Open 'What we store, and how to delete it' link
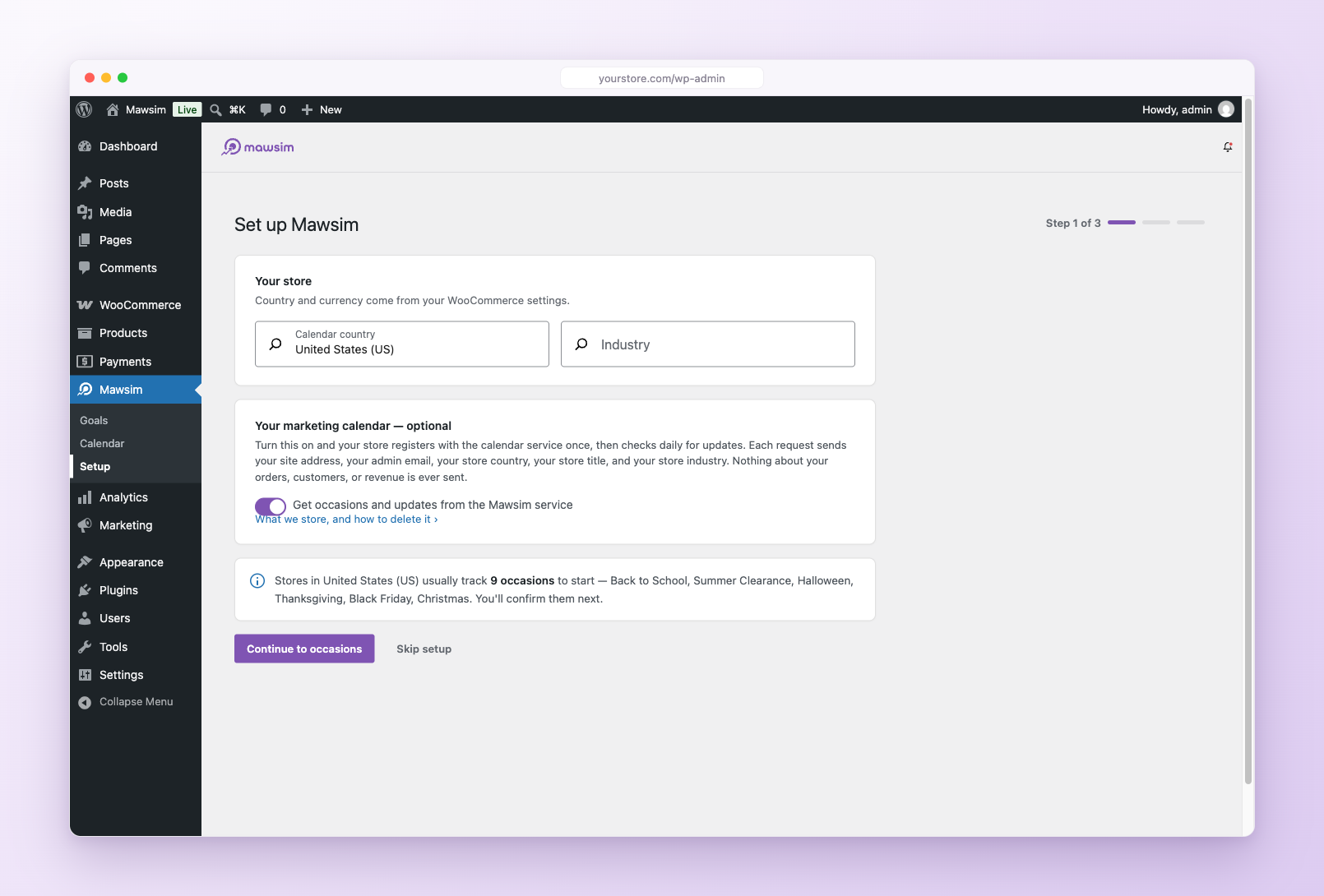Viewport: 1324px width, 896px height. point(346,520)
